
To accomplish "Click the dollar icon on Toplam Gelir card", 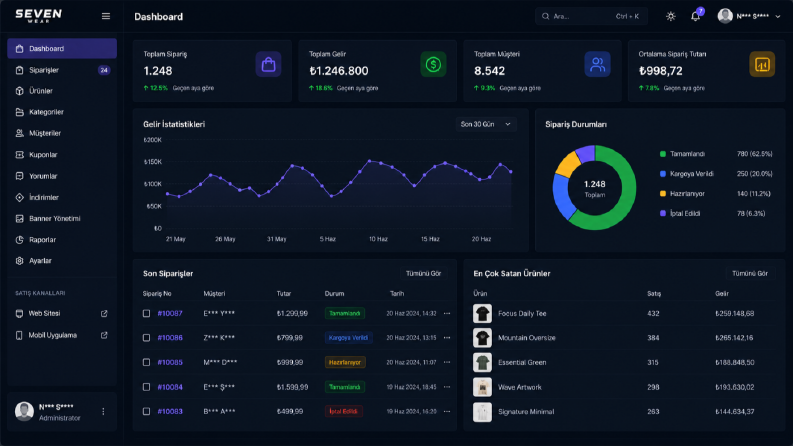I will [x=433, y=64].
